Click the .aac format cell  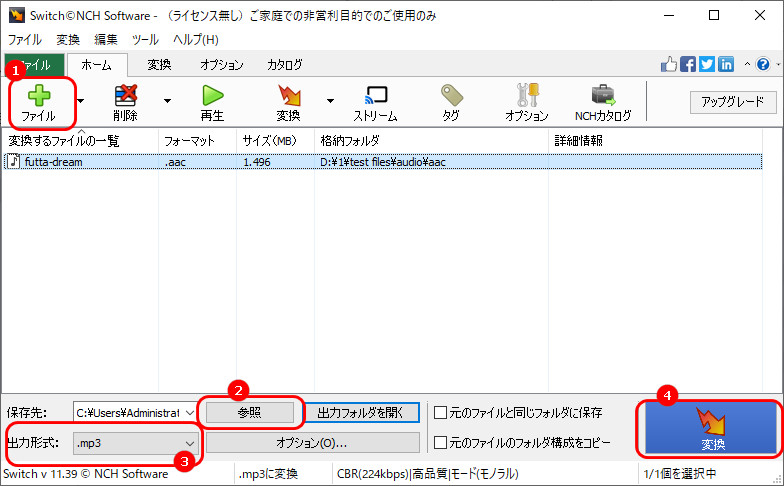click(176, 162)
